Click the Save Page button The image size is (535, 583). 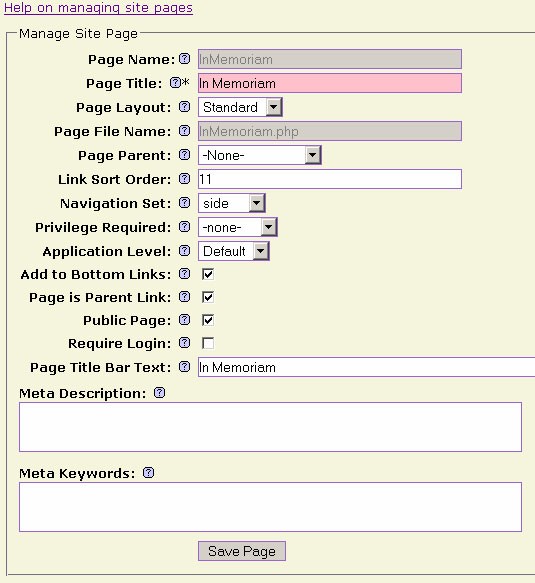(242, 551)
